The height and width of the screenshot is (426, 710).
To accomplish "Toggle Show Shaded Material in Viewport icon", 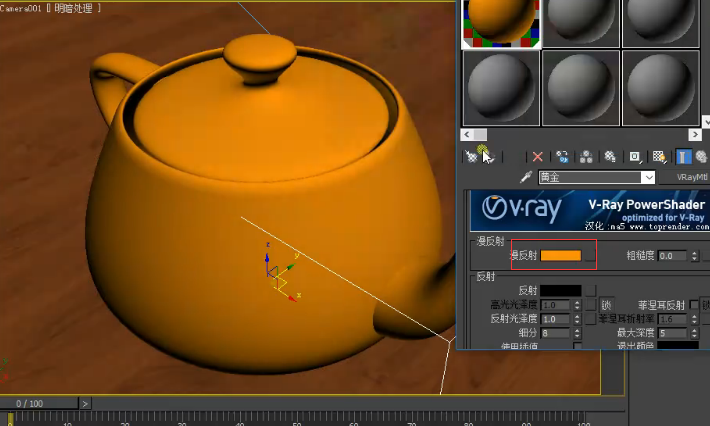I will (659, 156).
